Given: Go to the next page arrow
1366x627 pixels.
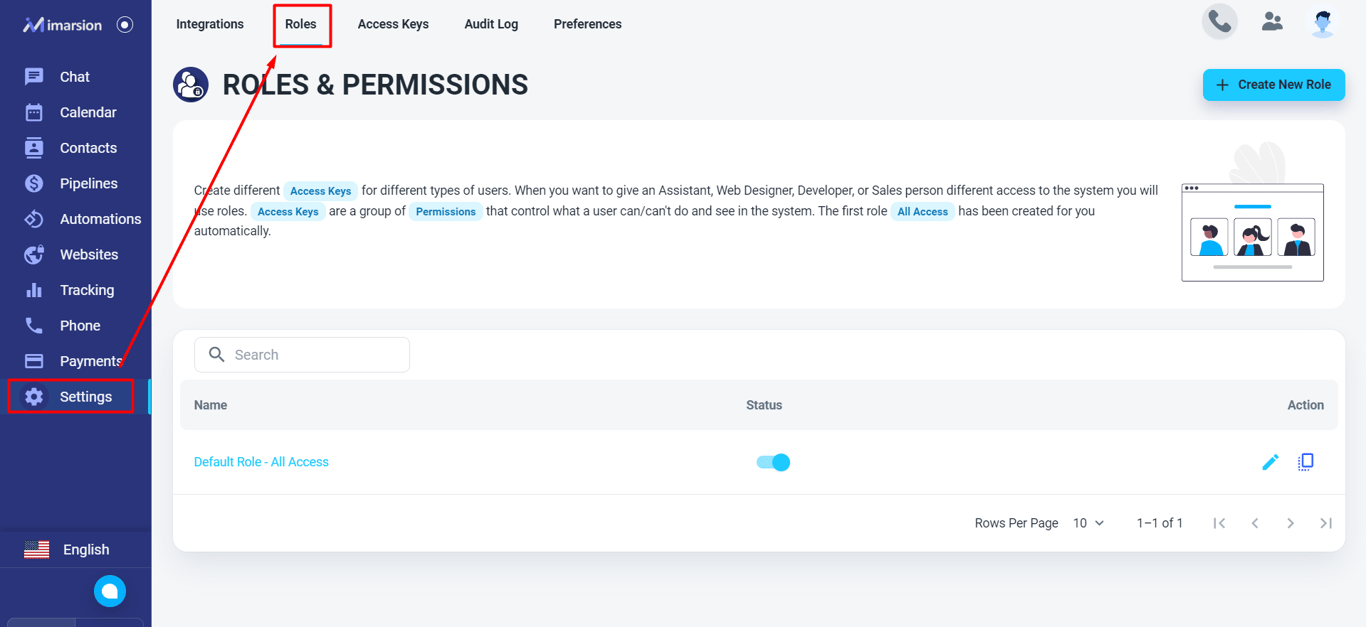Looking at the screenshot, I should 1290,523.
